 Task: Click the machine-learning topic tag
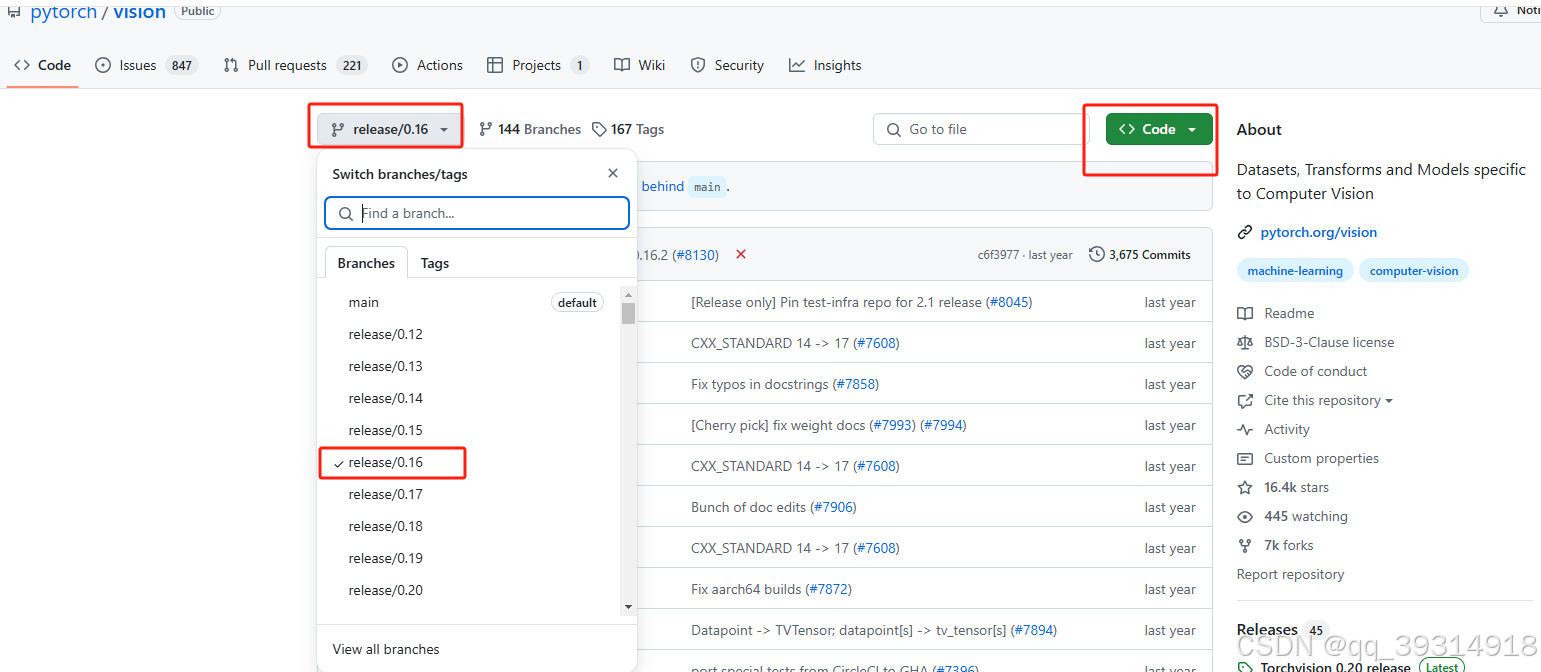pos(1295,271)
